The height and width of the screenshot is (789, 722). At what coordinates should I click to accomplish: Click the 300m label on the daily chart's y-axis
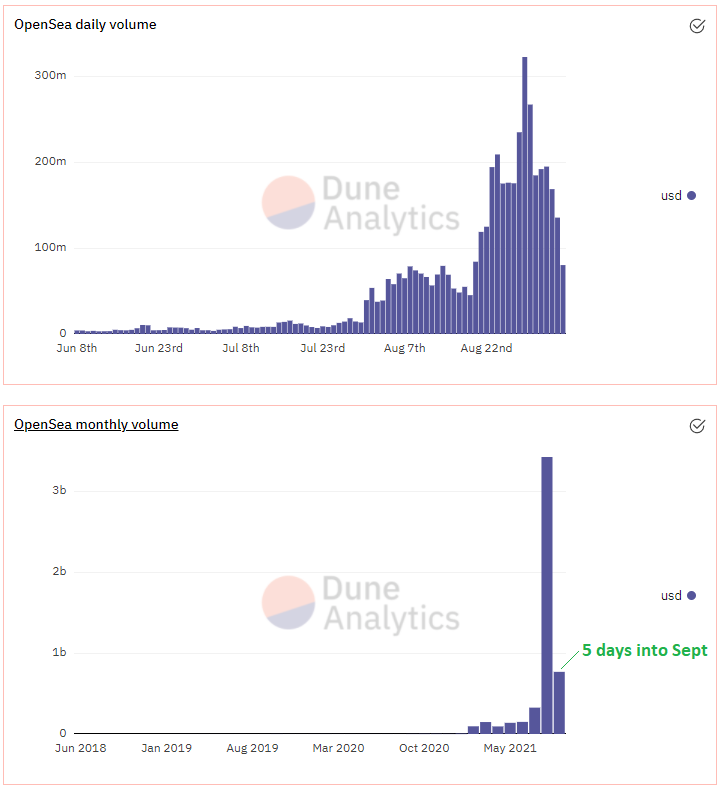click(50, 75)
